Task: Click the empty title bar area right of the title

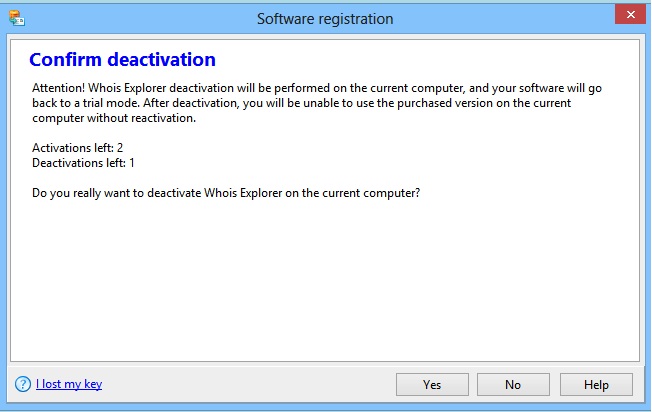Action: click(500, 18)
